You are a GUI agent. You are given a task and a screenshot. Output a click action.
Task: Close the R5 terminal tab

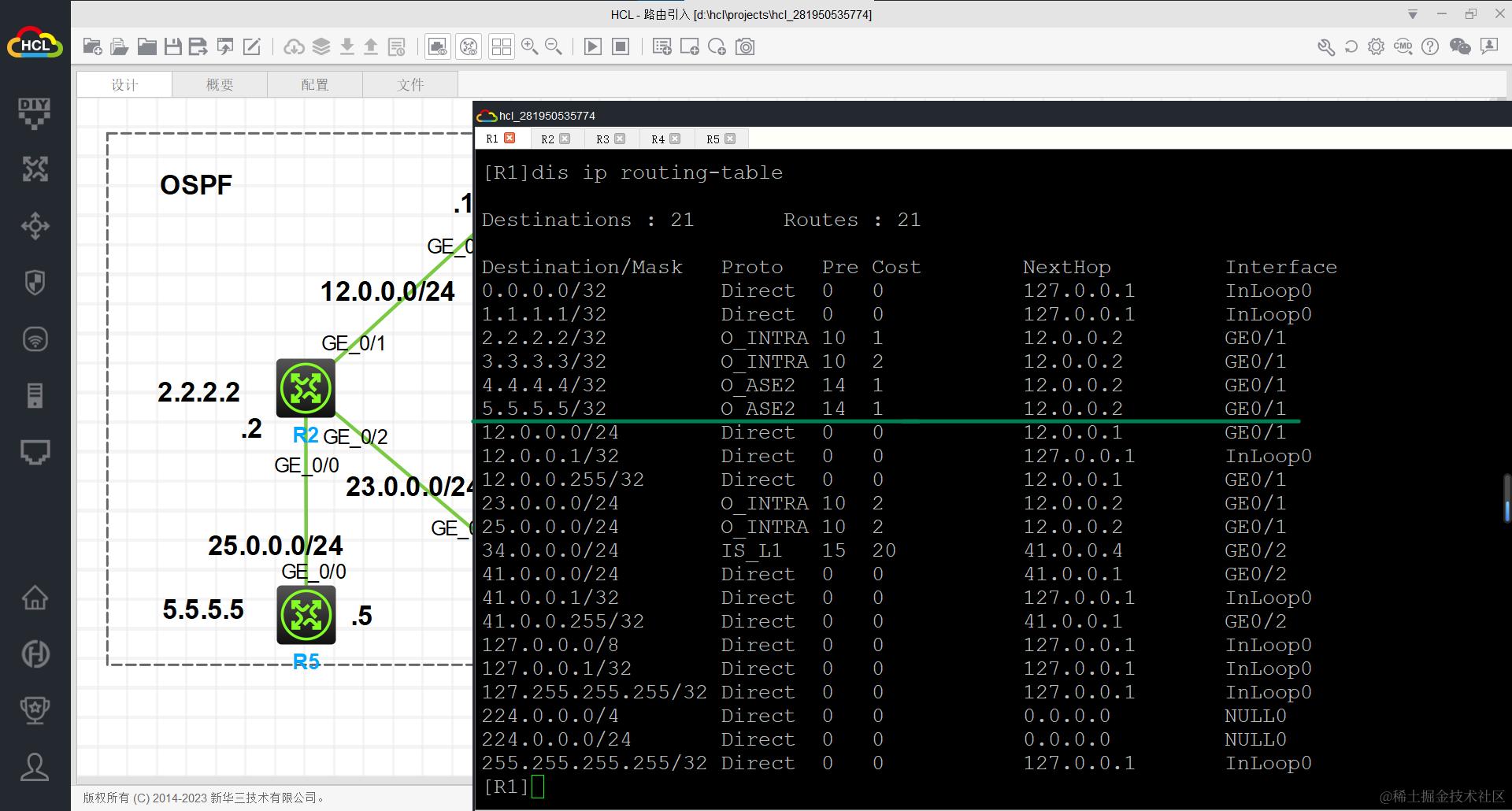(x=730, y=139)
